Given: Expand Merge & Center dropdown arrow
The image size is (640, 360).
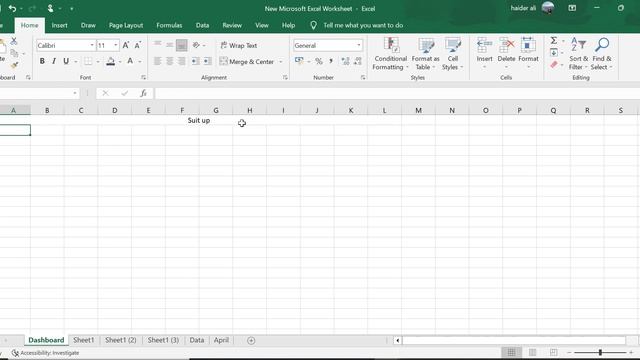Looking at the screenshot, I should point(281,62).
